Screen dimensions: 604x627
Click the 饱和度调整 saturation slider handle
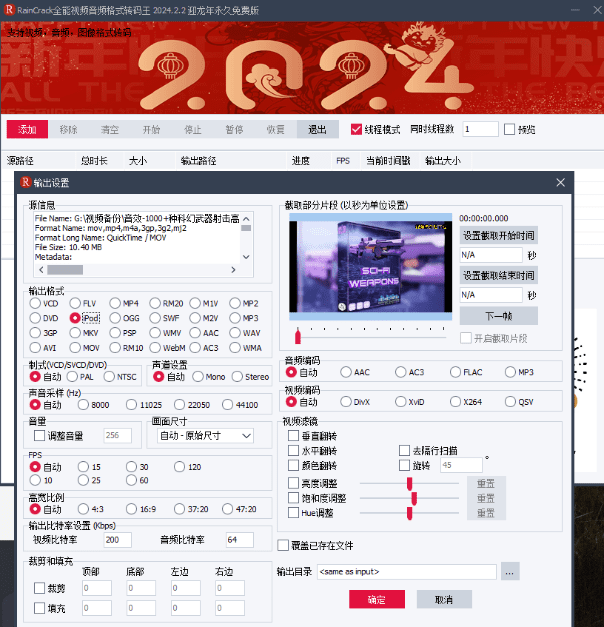pyautogui.click(x=414, y=498)
